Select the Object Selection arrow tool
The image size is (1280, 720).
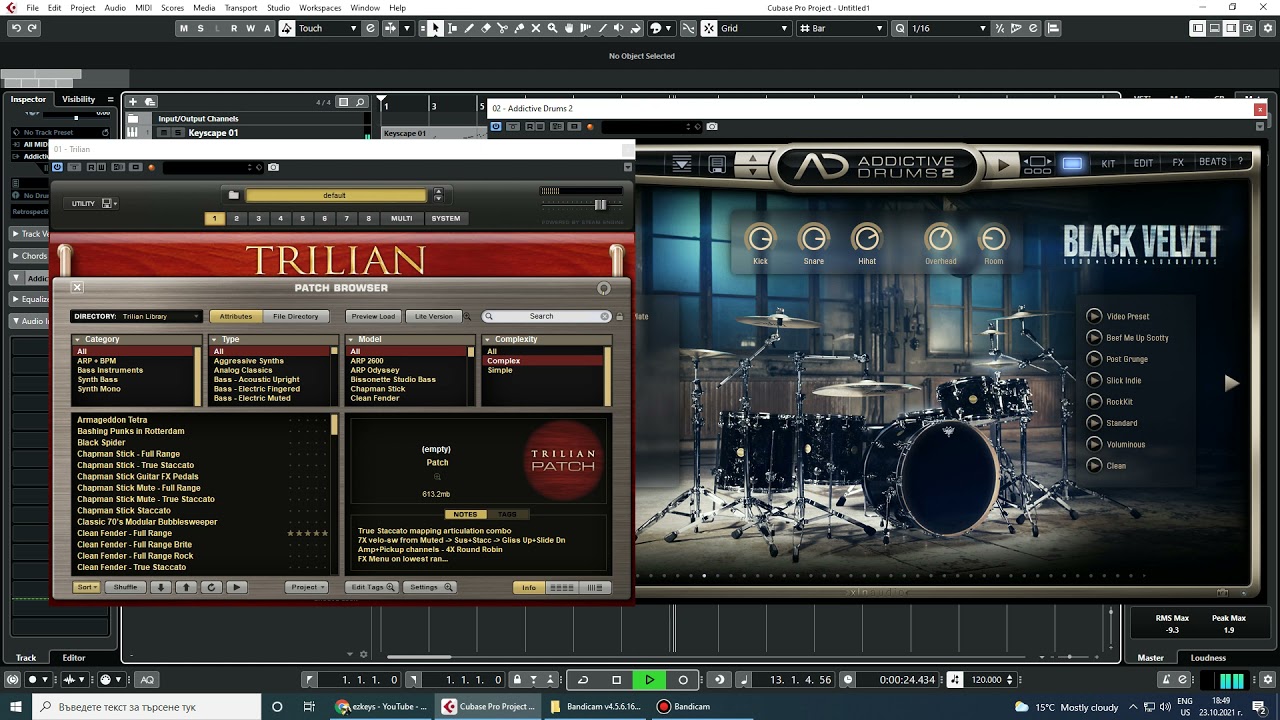(x=436, y=28)
